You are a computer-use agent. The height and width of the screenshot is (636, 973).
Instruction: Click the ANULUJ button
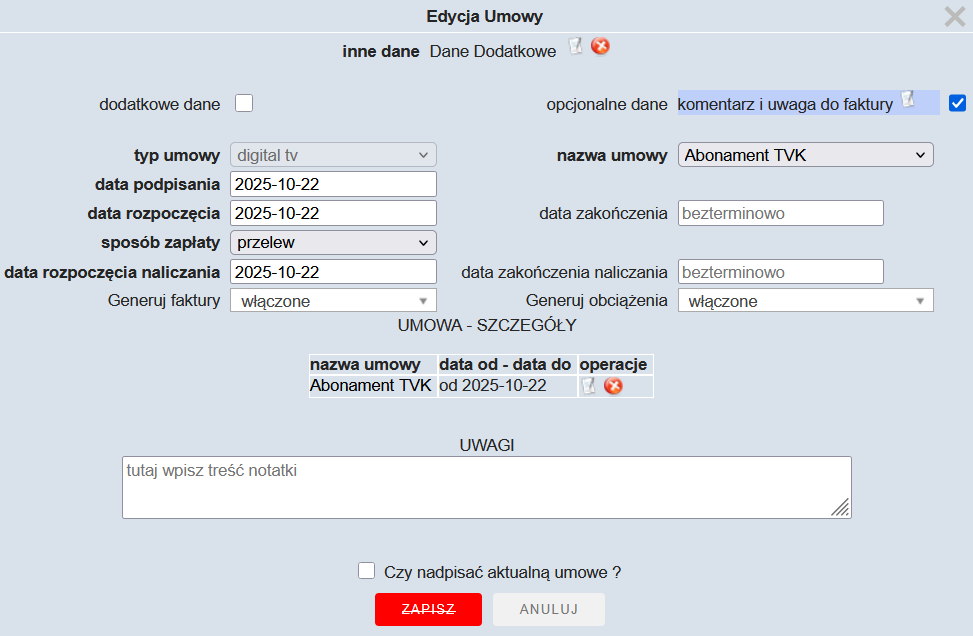[x=548, y=609]
